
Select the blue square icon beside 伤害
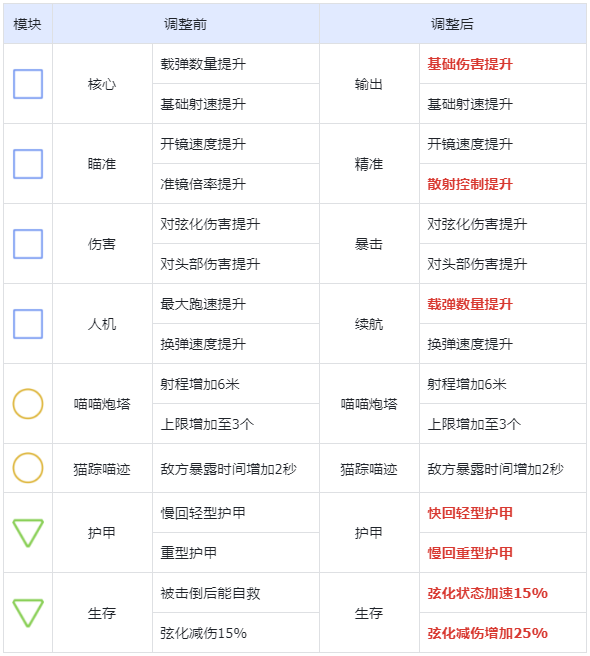click(x=28, y=244)
